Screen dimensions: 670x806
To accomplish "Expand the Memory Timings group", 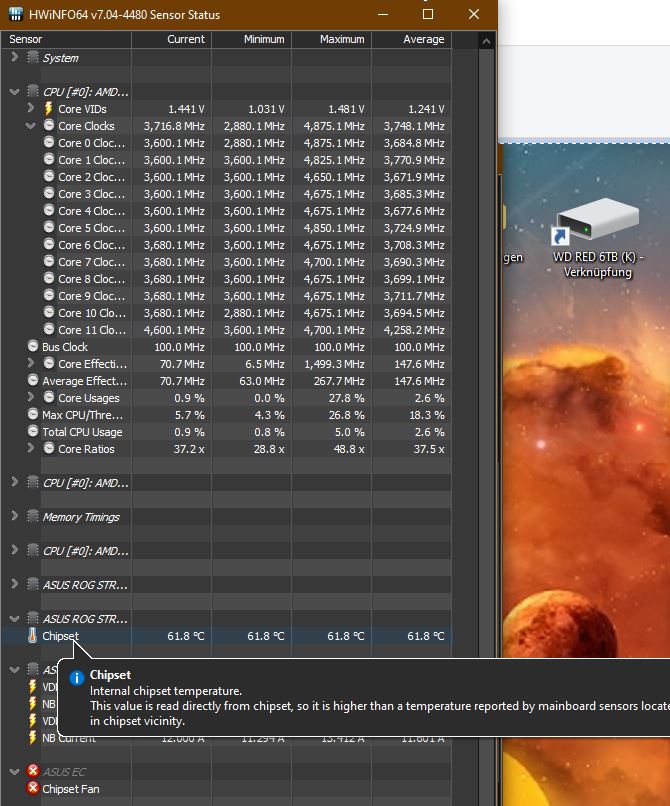I will tap(14, 516).
